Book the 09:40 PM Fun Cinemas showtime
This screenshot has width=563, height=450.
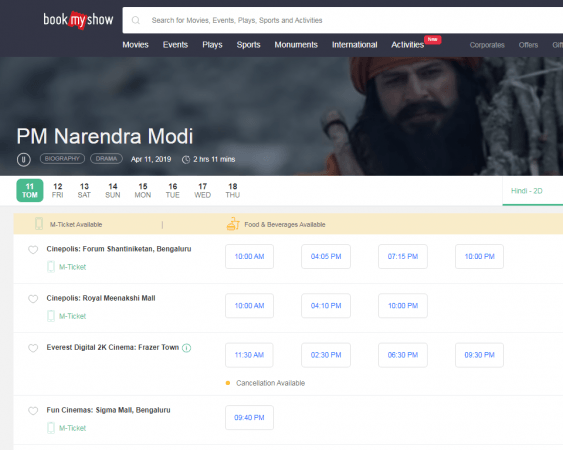249,417
